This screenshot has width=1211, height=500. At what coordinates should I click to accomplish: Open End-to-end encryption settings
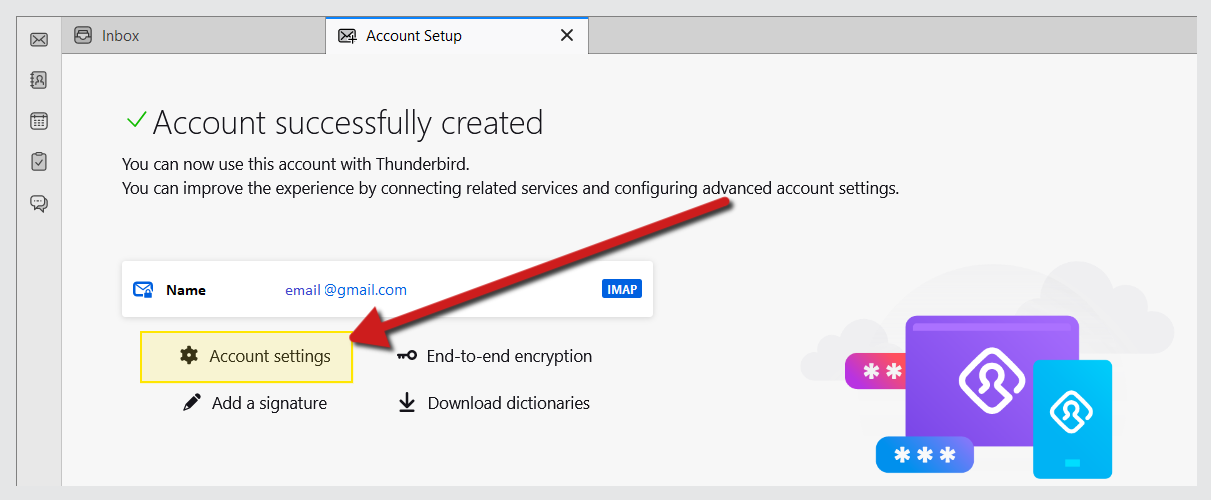(494, 356)
